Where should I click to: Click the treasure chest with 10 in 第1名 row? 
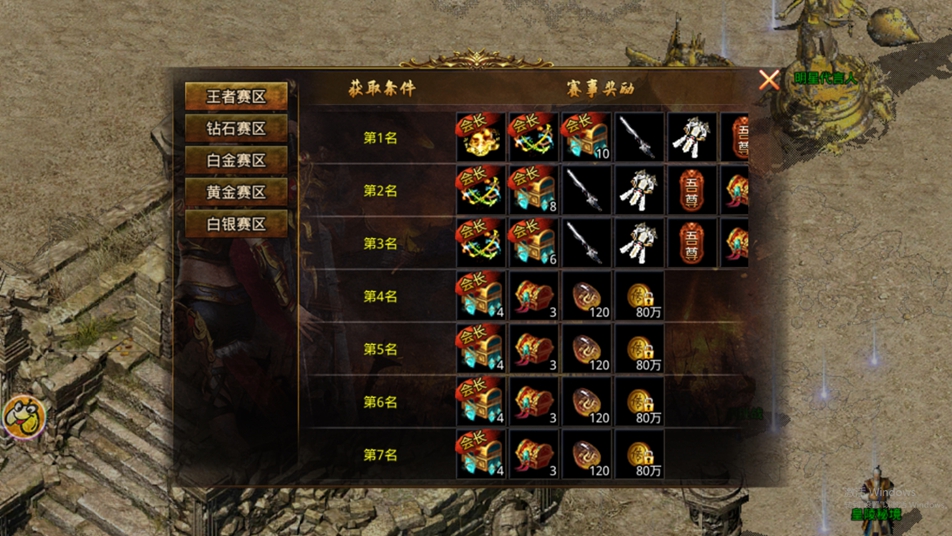[586, 137]
